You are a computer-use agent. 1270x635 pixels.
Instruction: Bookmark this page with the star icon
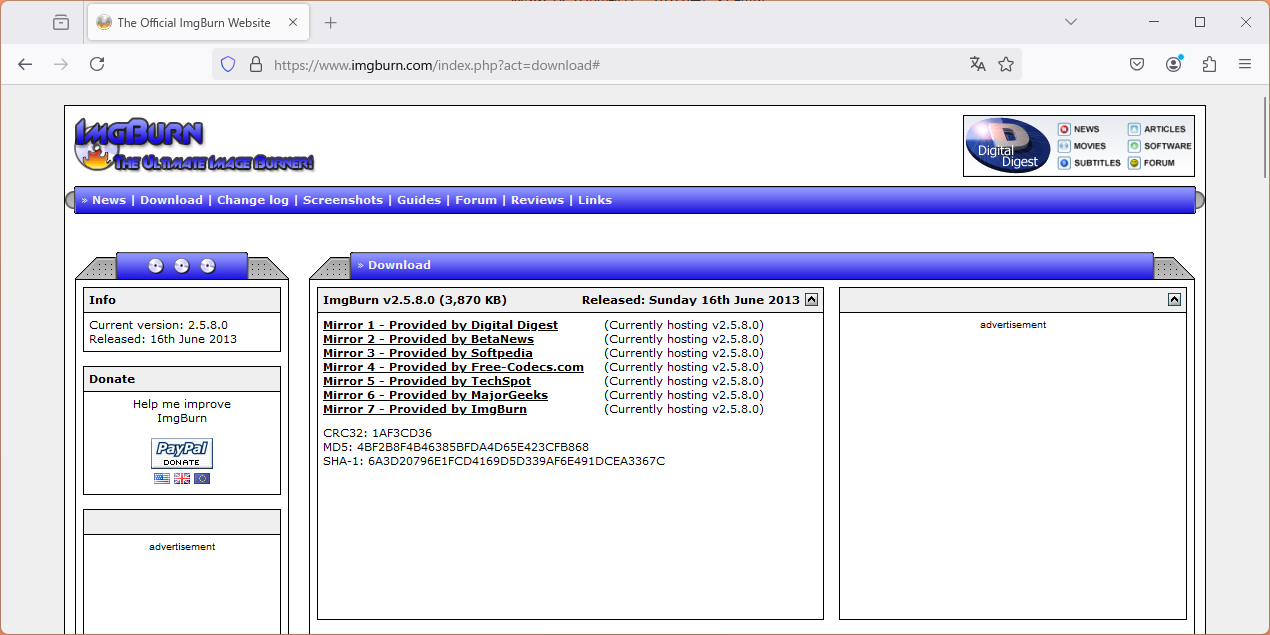(1006, 64)
